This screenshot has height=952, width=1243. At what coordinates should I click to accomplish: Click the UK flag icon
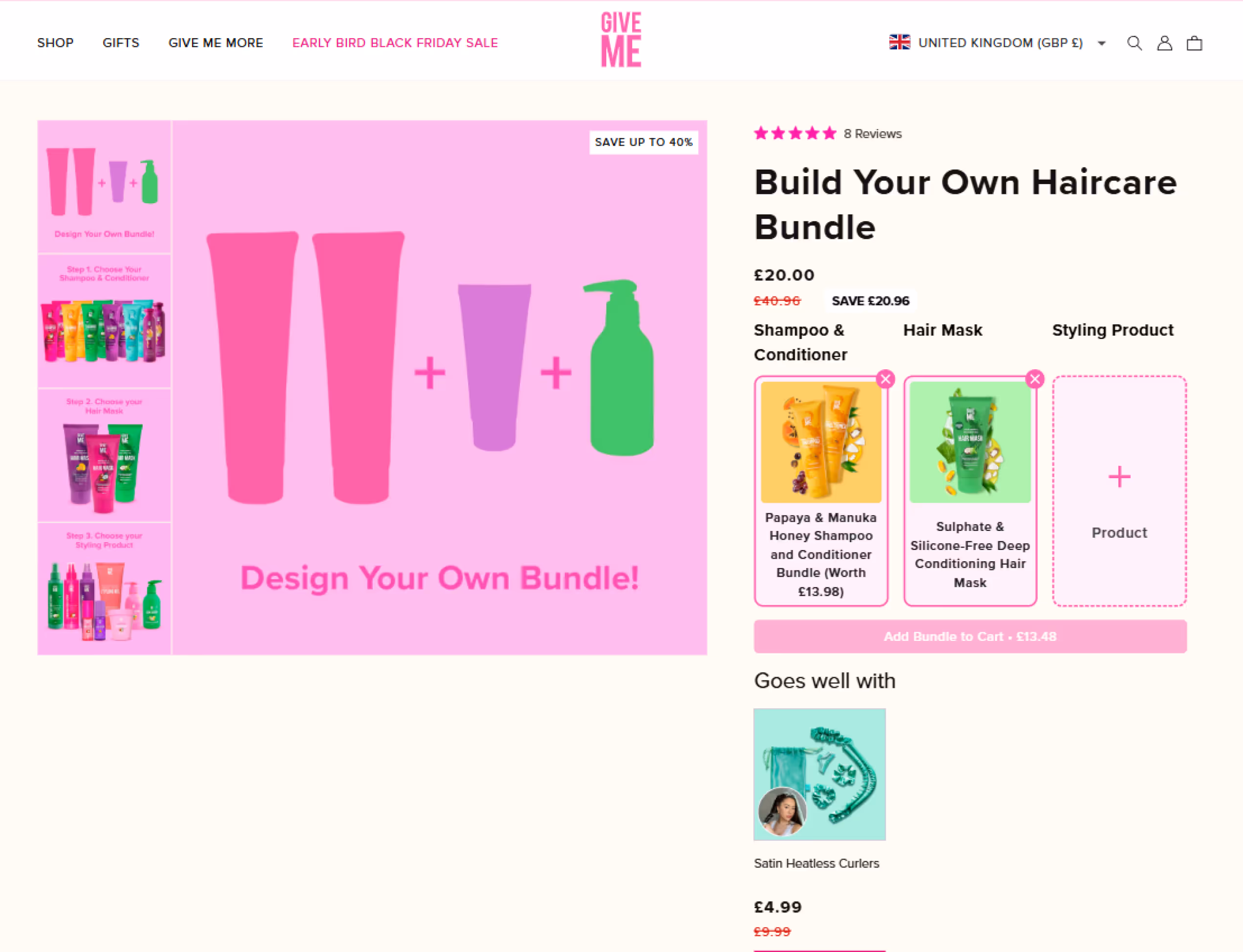point(900,42)
